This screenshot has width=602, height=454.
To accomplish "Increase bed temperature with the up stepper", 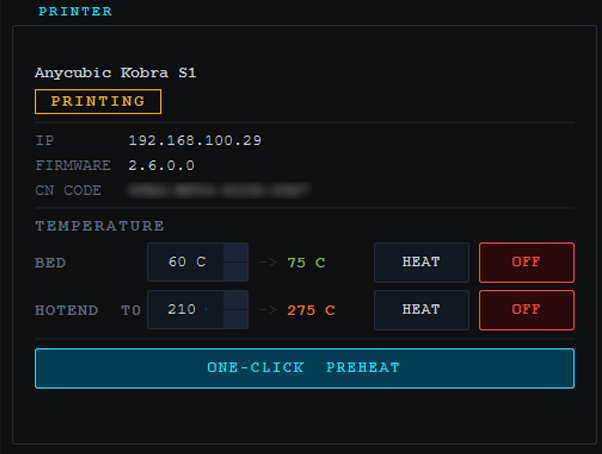I will pyautogui.click(x=236, y=253).
